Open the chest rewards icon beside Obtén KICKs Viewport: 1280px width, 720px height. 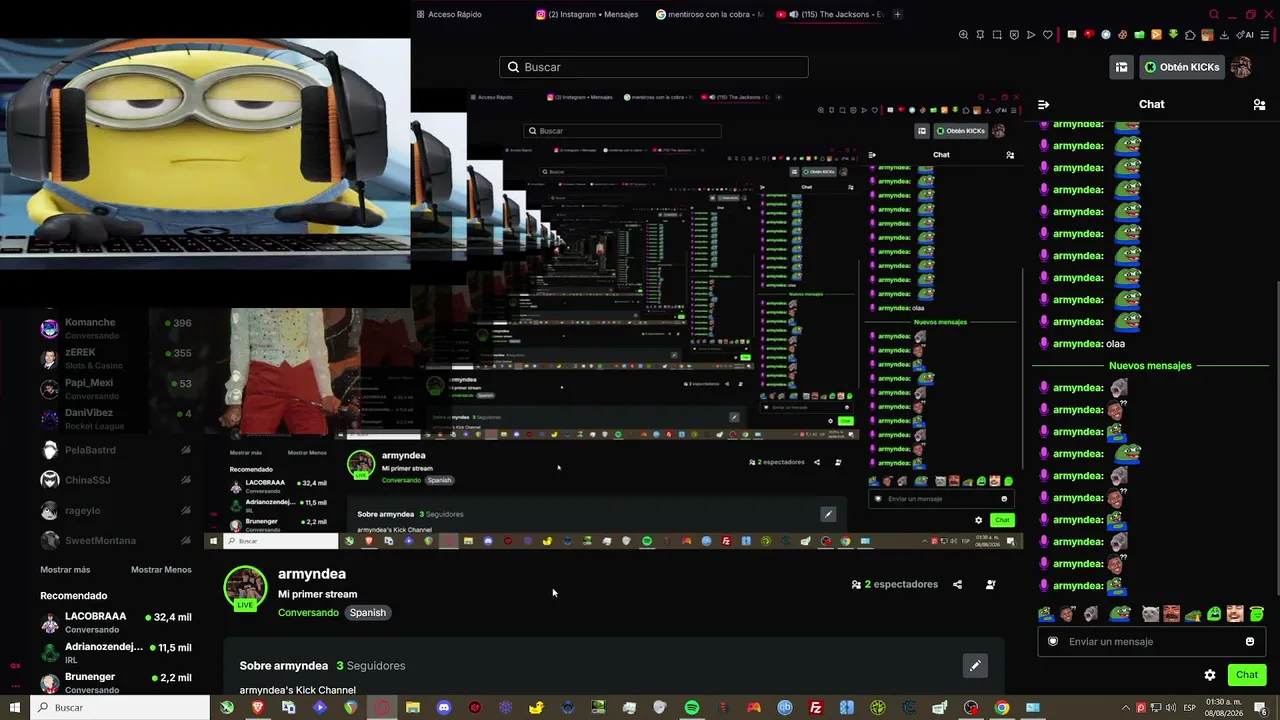coord(1122,67)
